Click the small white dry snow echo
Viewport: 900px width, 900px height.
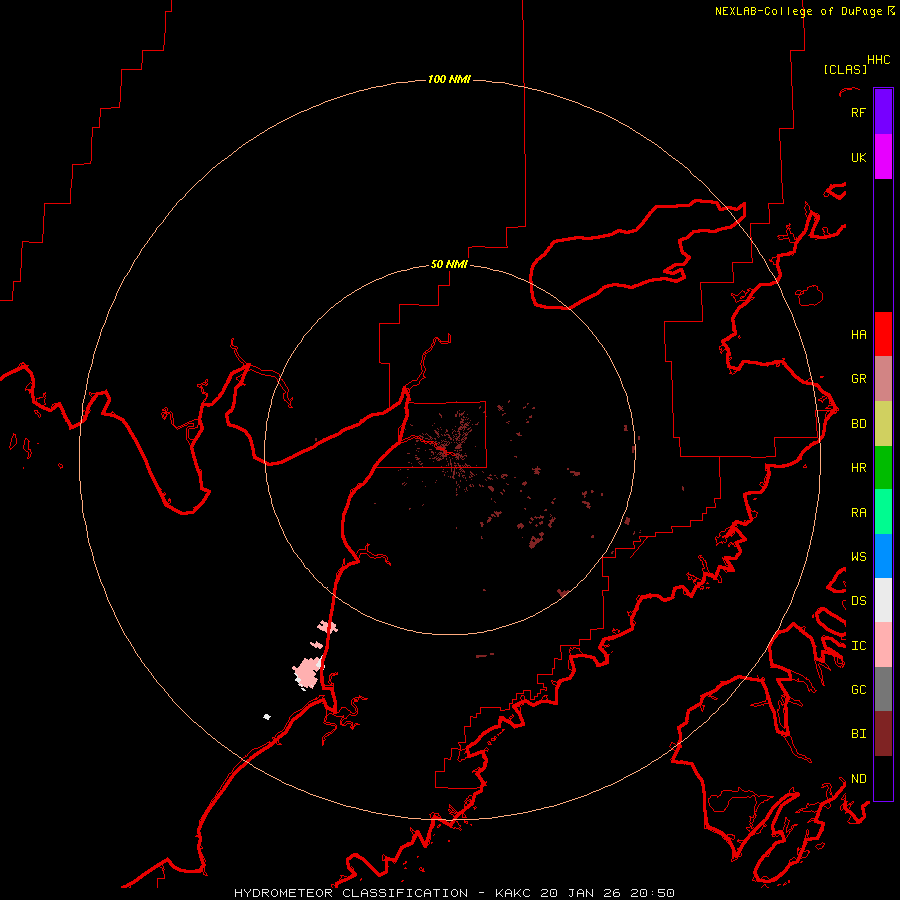point(266,716)
